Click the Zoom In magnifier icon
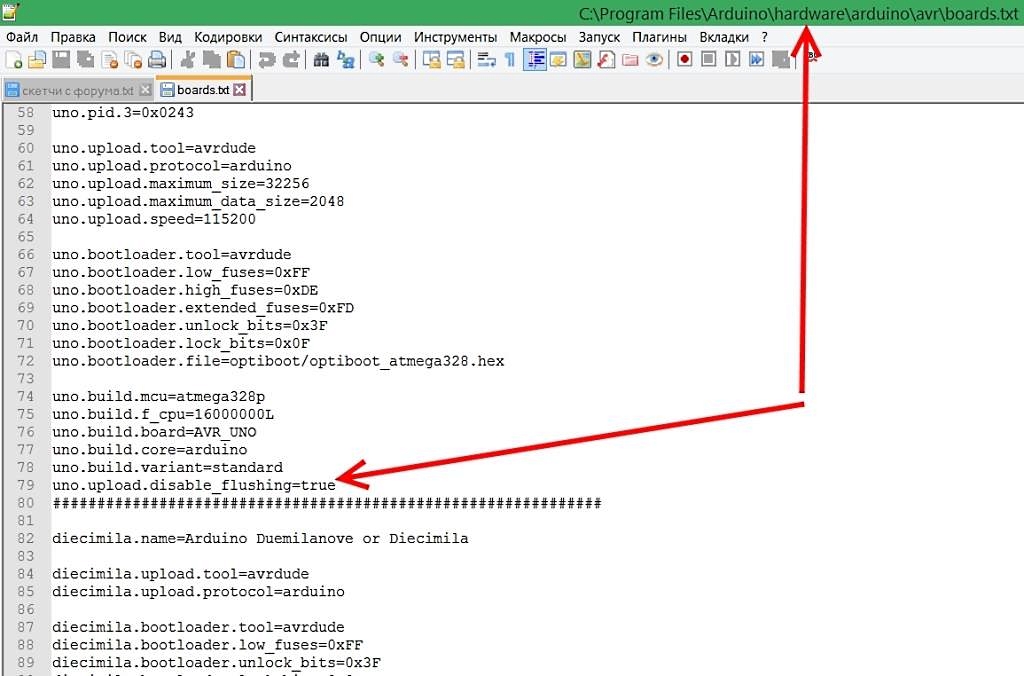This screenshot has height=676, width=1024. [377, 60]
